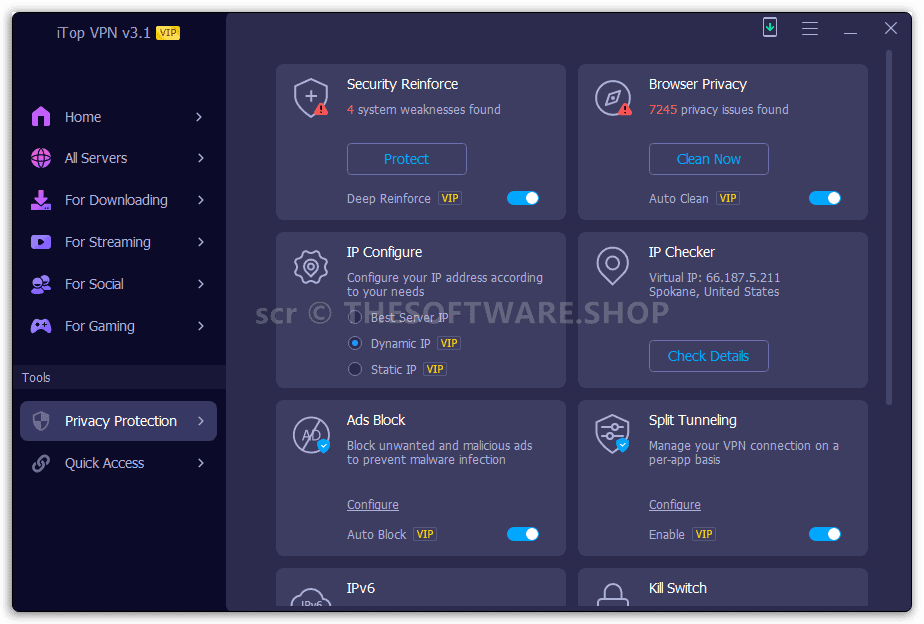Click the All Servers globe icon
The width and height of the screenshot is (924, 624).
coord(41,158)
